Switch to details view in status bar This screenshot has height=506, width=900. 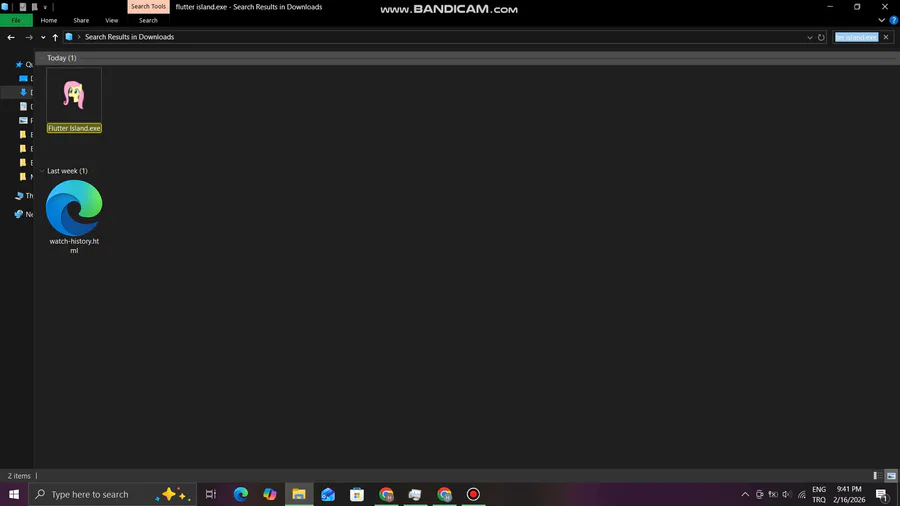point(877,476)
